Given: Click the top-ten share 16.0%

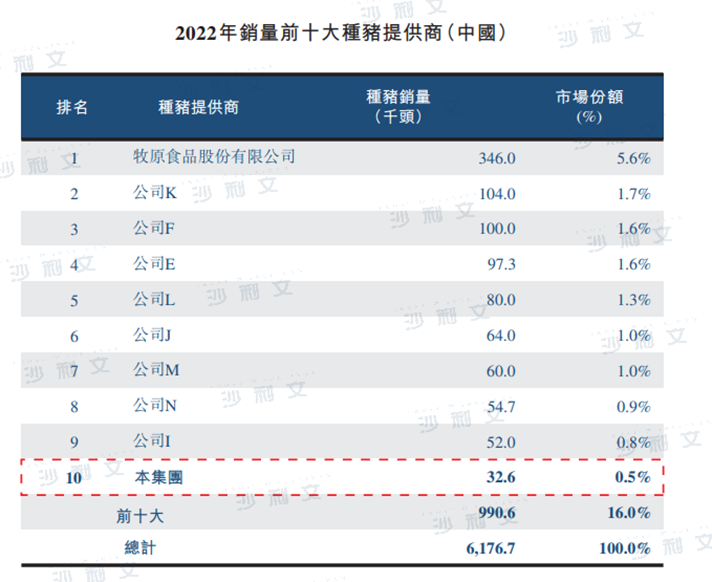Looking at the screenshot, I should pos(629,513).
